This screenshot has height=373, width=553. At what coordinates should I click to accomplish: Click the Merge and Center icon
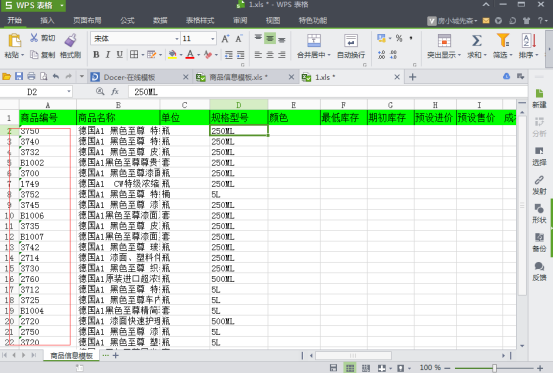tap(314, 41)
